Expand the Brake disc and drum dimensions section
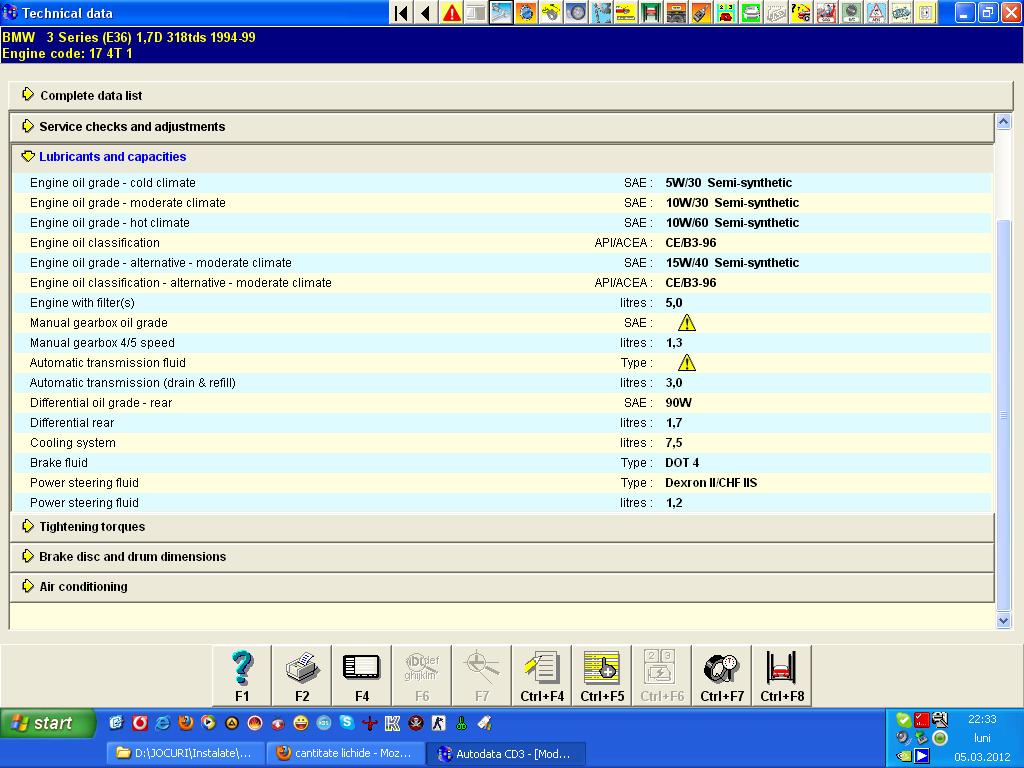 pyautogui.click(x=502, y=556)
